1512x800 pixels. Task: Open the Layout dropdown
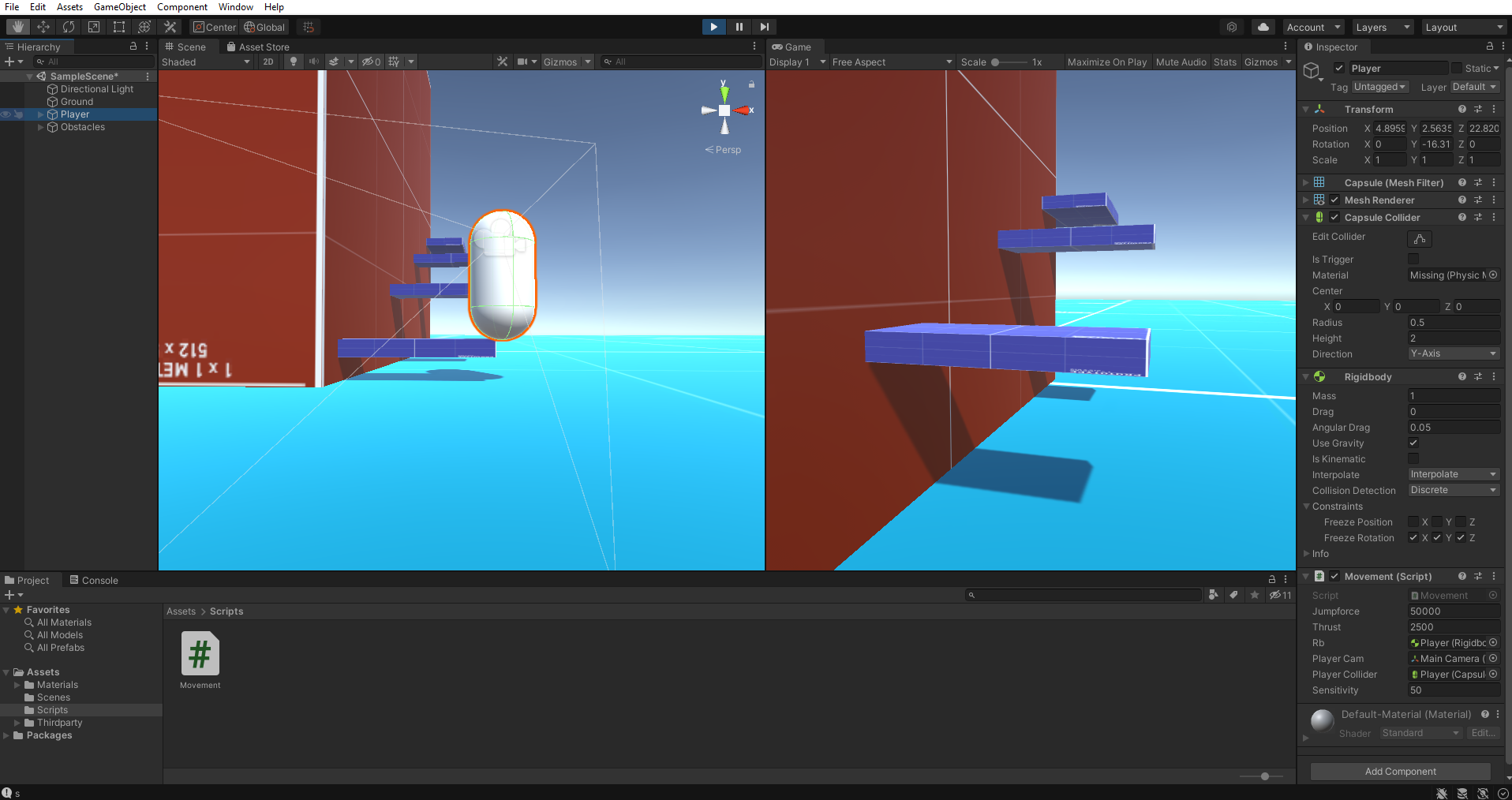tap(1464, 27)
